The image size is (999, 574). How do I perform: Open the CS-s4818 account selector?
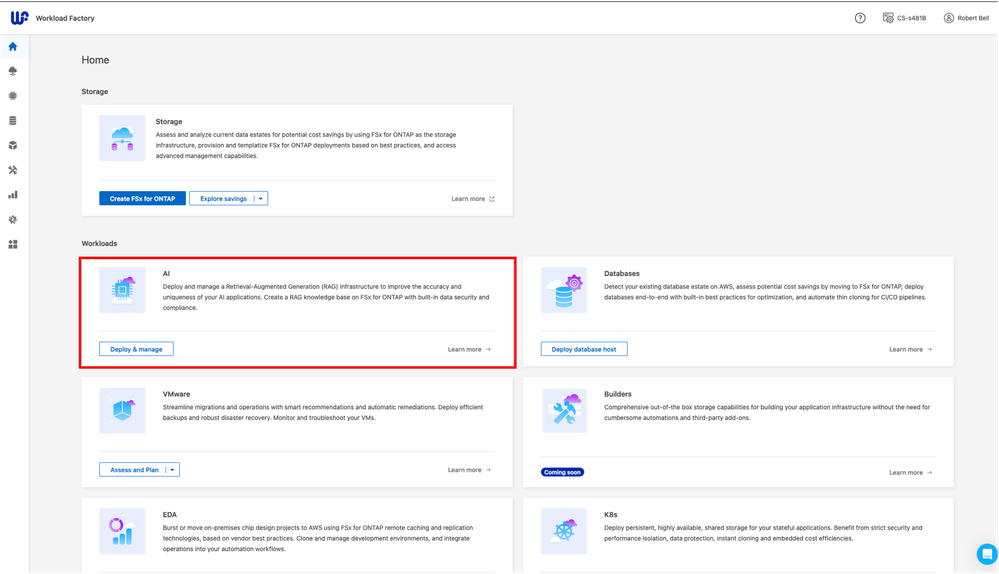point(904,18)
